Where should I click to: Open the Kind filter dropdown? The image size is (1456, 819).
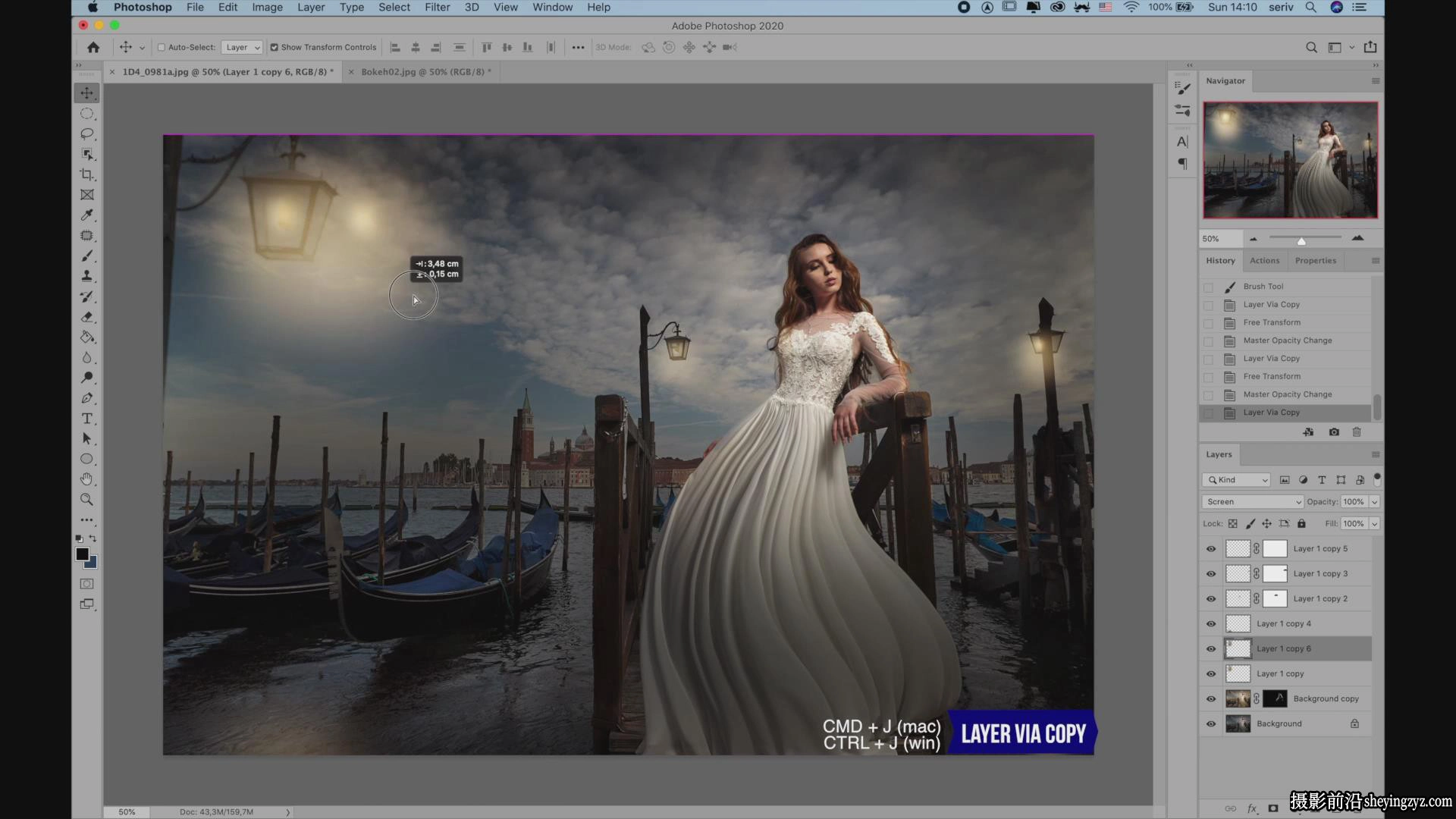(1236, 480)
